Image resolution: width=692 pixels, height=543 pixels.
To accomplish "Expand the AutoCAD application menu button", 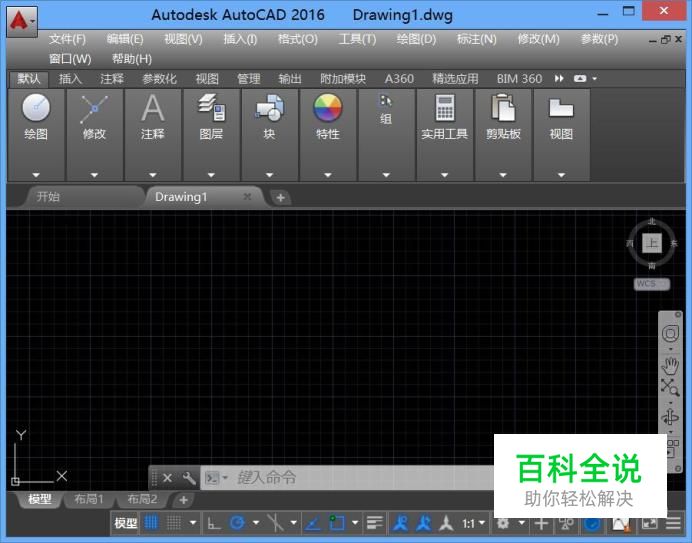I will click(x=22, y=18).
